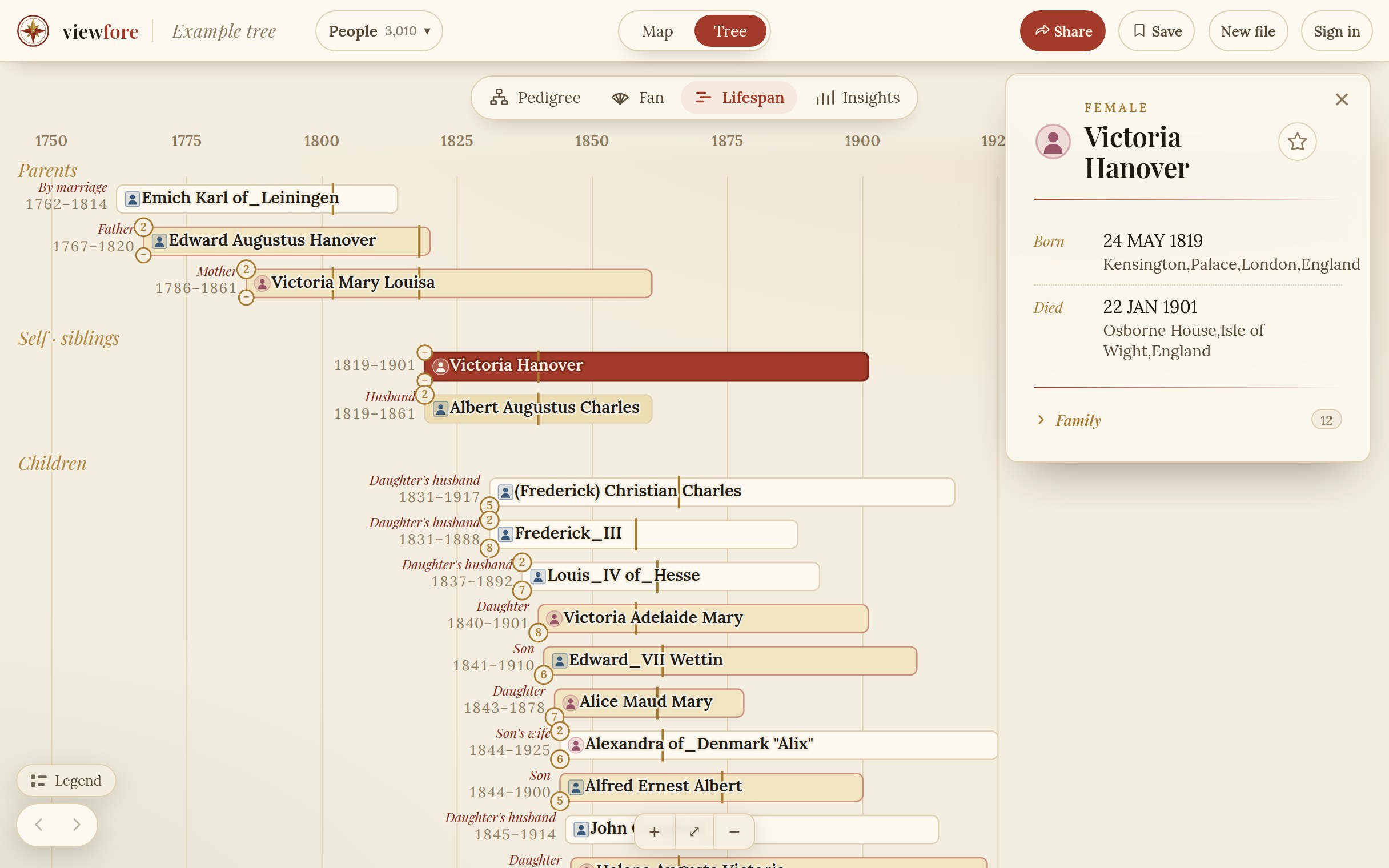This screenshot has width=1389, height=868.
Task: Click Emich Karl's male person icon
Action: 132,199
